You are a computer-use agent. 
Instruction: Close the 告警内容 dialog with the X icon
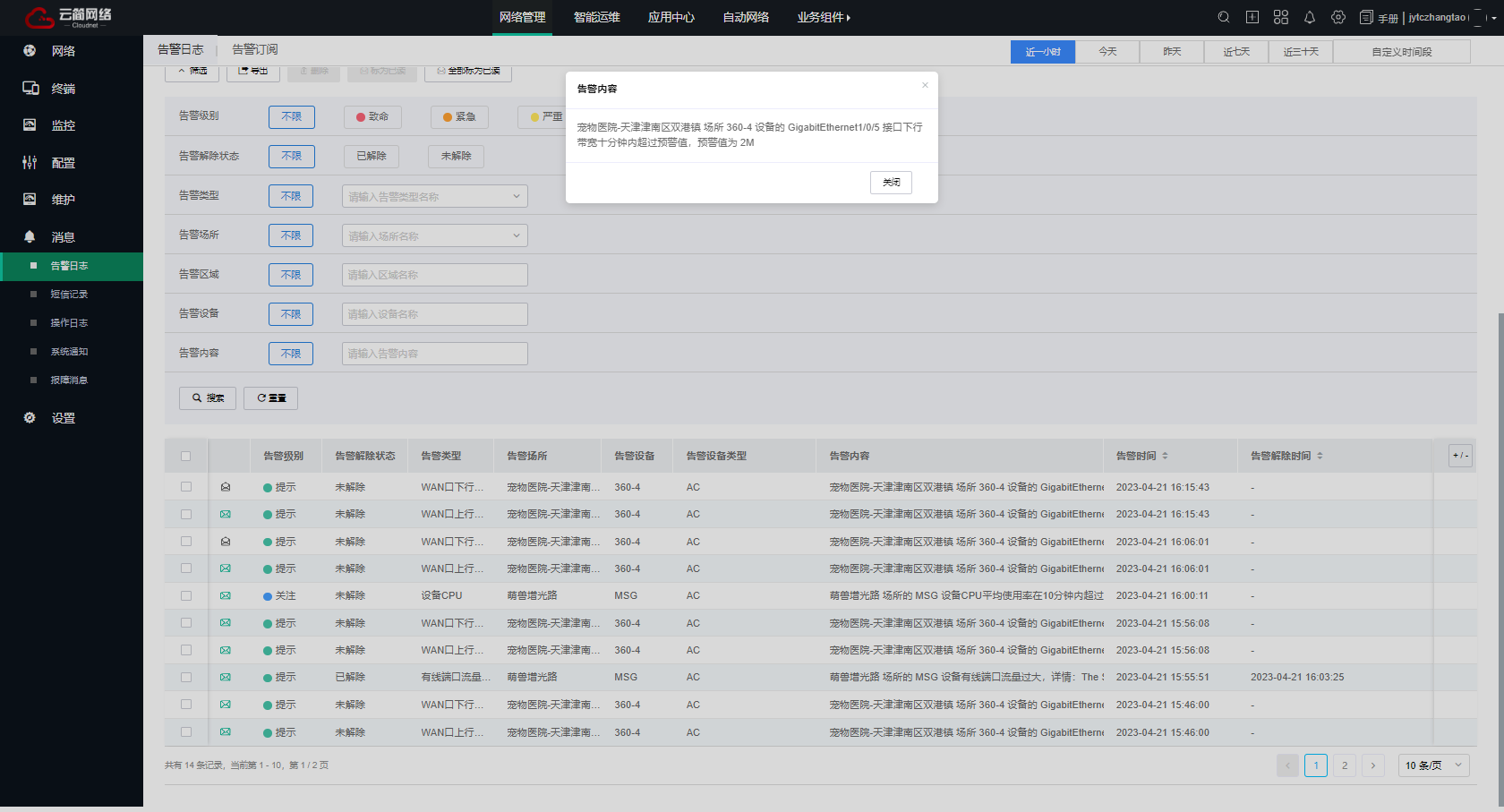click(925, 85)
